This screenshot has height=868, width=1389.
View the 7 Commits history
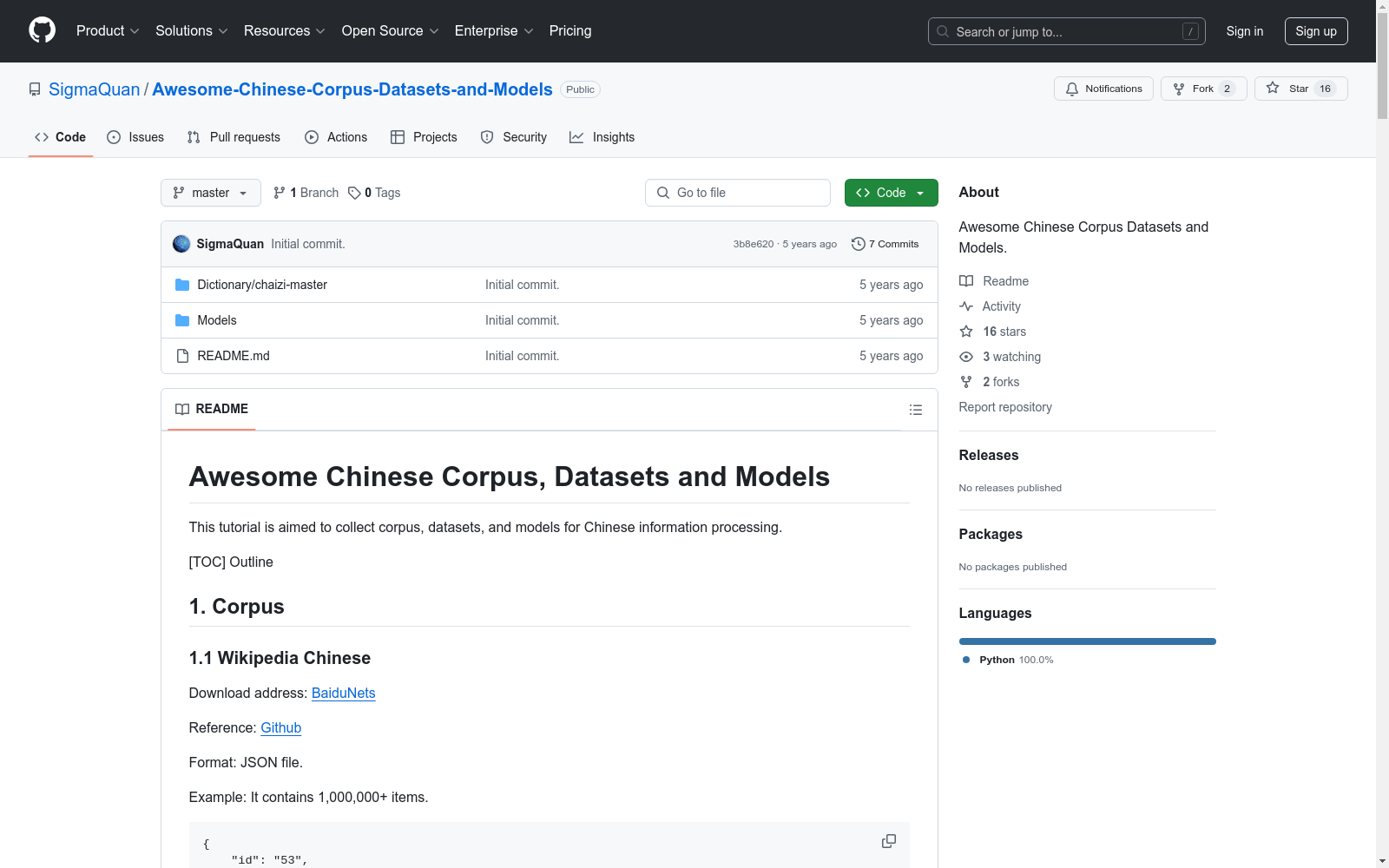(x=885, y=244)
